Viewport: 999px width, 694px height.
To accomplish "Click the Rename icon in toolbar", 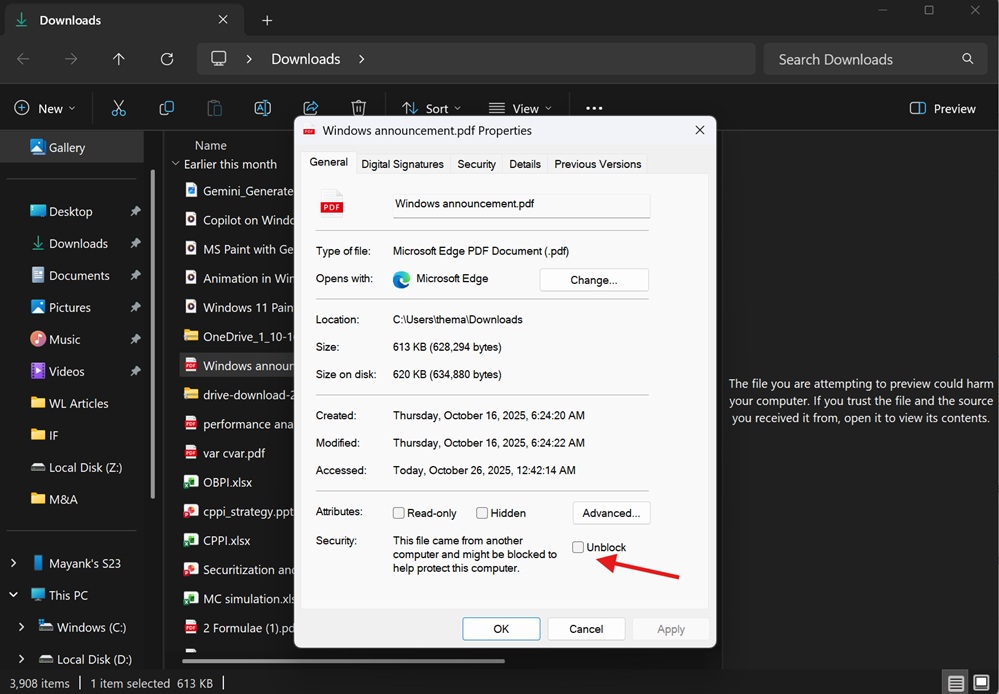I will tap(263, 108).
